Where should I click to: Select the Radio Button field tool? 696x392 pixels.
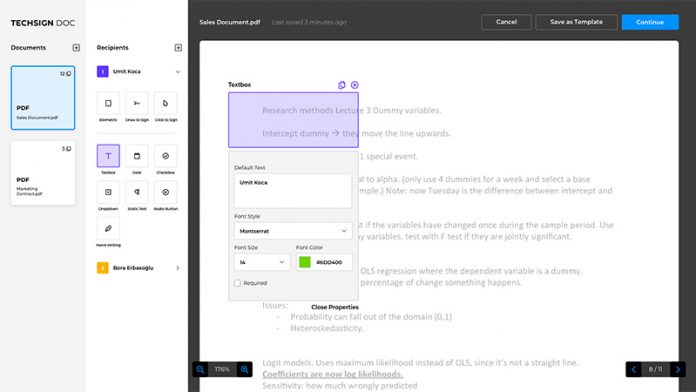point(166,192)
